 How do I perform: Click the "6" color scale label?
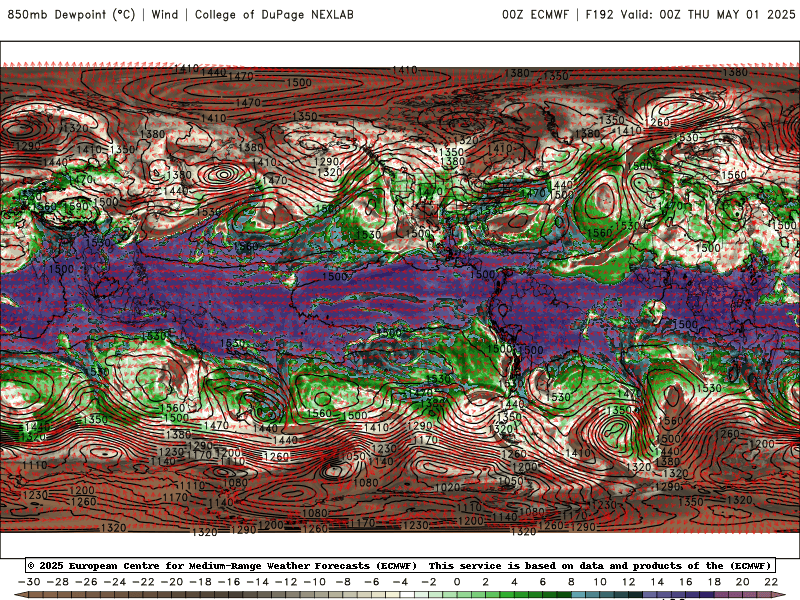[543, 582]
